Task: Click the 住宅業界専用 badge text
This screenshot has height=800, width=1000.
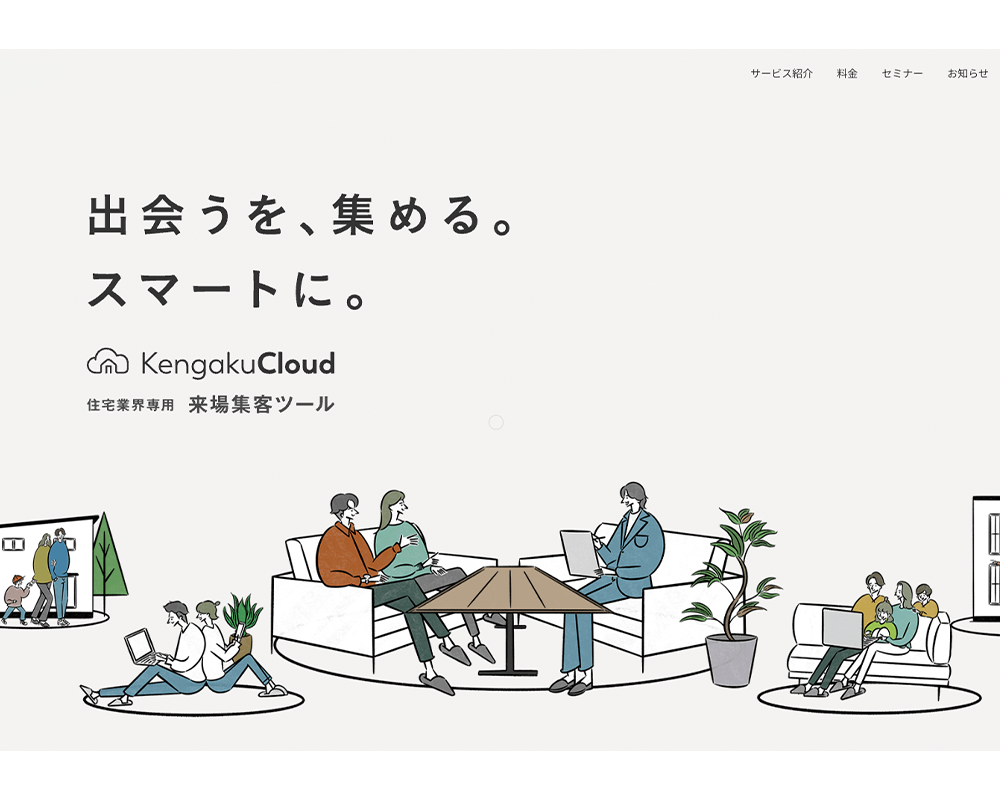Action: (x=129, y=402)
